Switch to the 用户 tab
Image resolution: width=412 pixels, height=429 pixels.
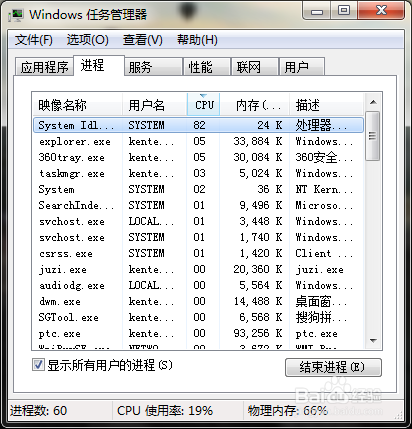302,67
